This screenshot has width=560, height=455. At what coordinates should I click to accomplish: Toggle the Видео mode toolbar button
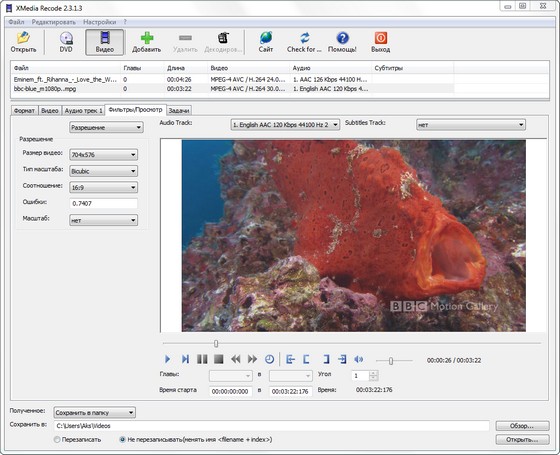[105, 42]
